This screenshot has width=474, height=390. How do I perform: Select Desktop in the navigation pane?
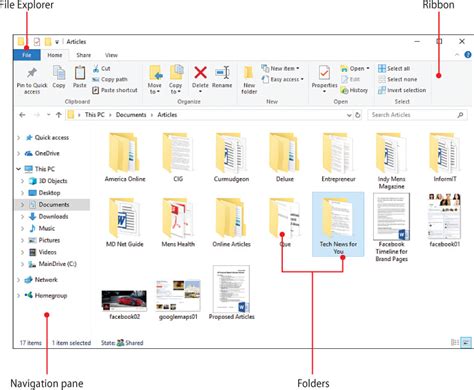coord(44,193)
